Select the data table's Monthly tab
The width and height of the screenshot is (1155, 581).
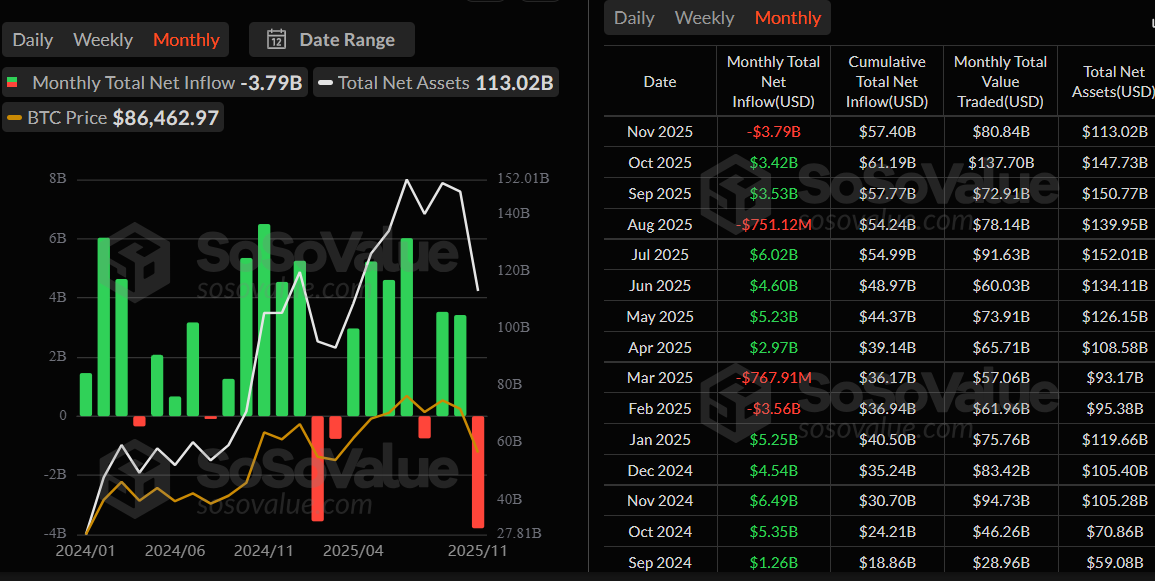pos(788,18)
